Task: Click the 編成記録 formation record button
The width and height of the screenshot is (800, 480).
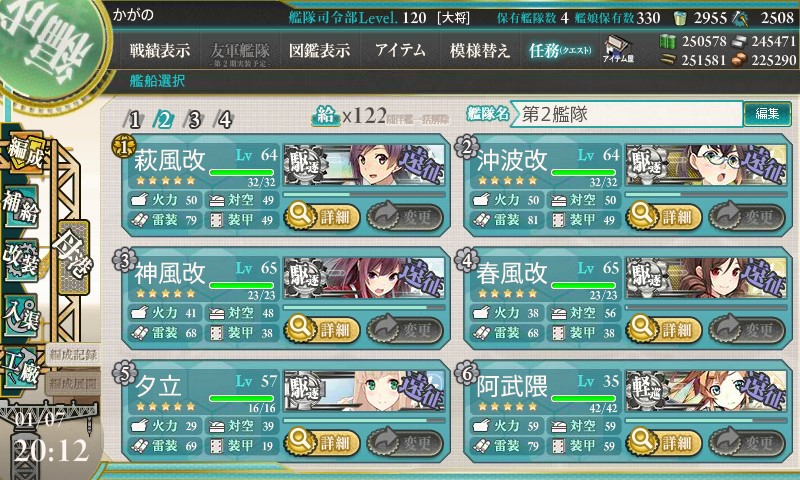Action: coord(73,355)
